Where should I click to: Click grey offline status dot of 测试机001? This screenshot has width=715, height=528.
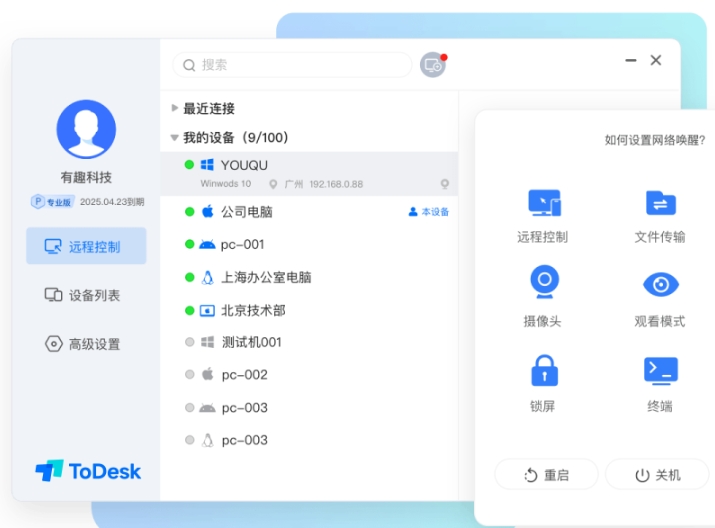[190, 342]
